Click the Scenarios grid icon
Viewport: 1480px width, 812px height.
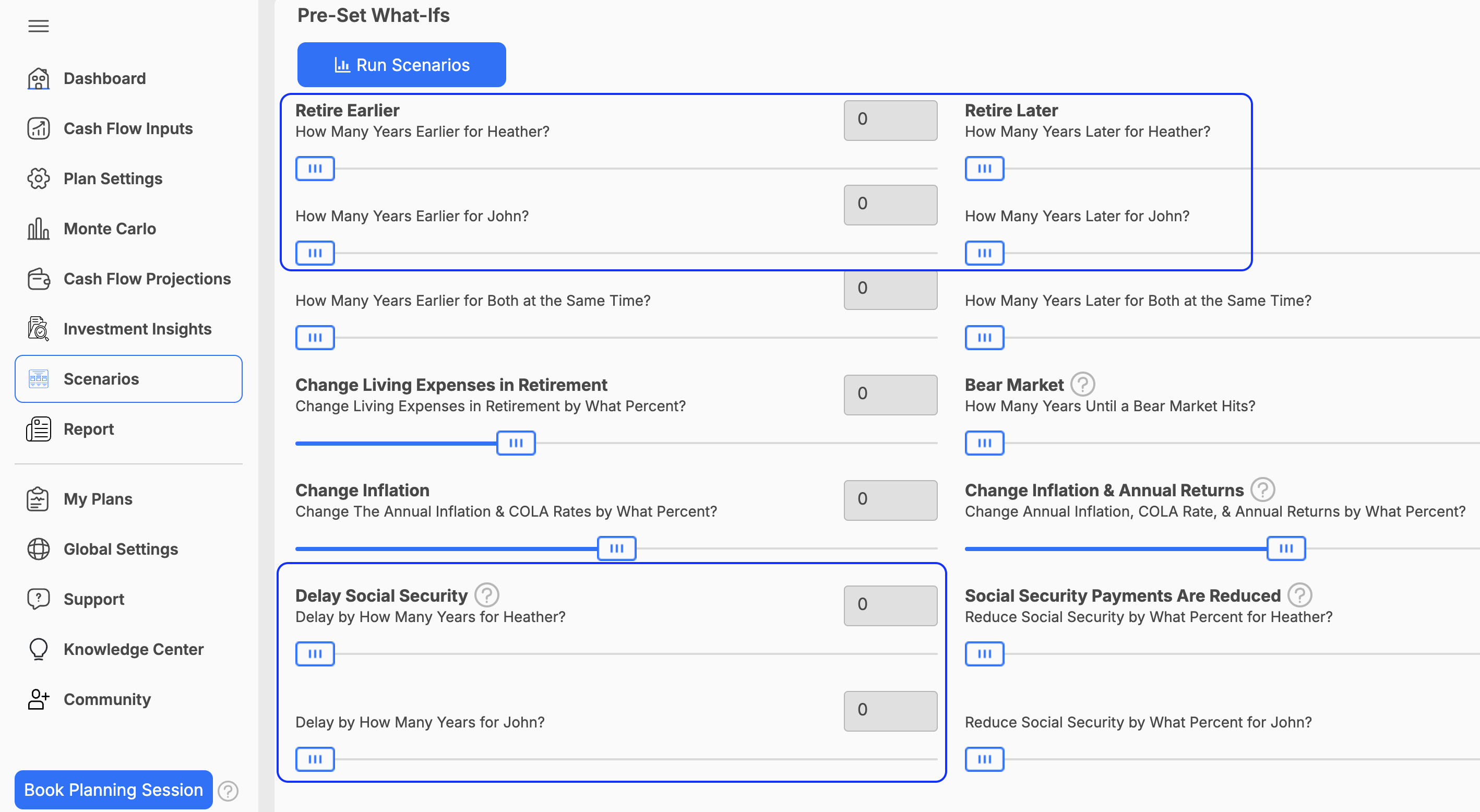[39, 379]
